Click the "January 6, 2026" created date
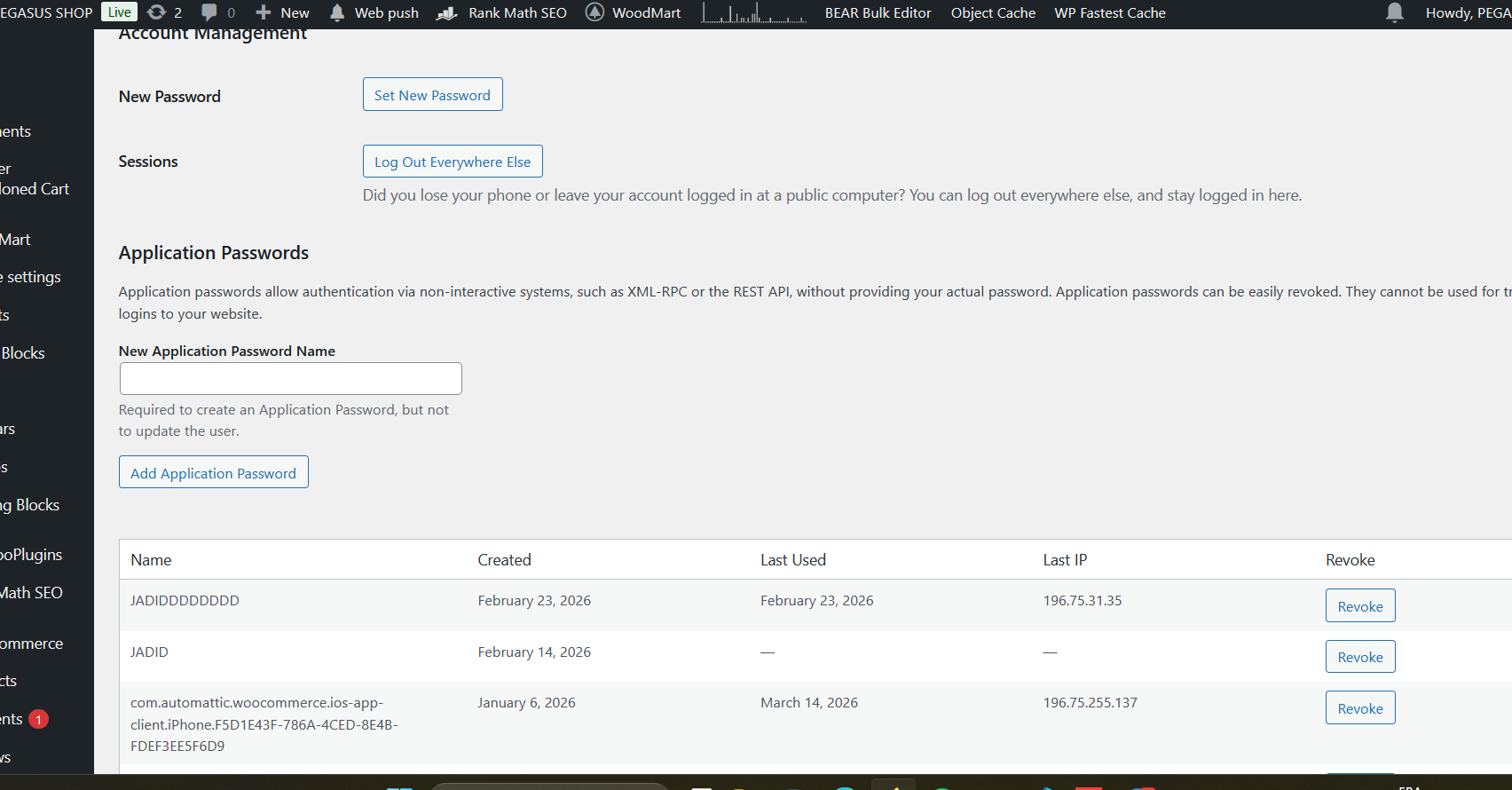1512x790 pixels. point(527,702)
